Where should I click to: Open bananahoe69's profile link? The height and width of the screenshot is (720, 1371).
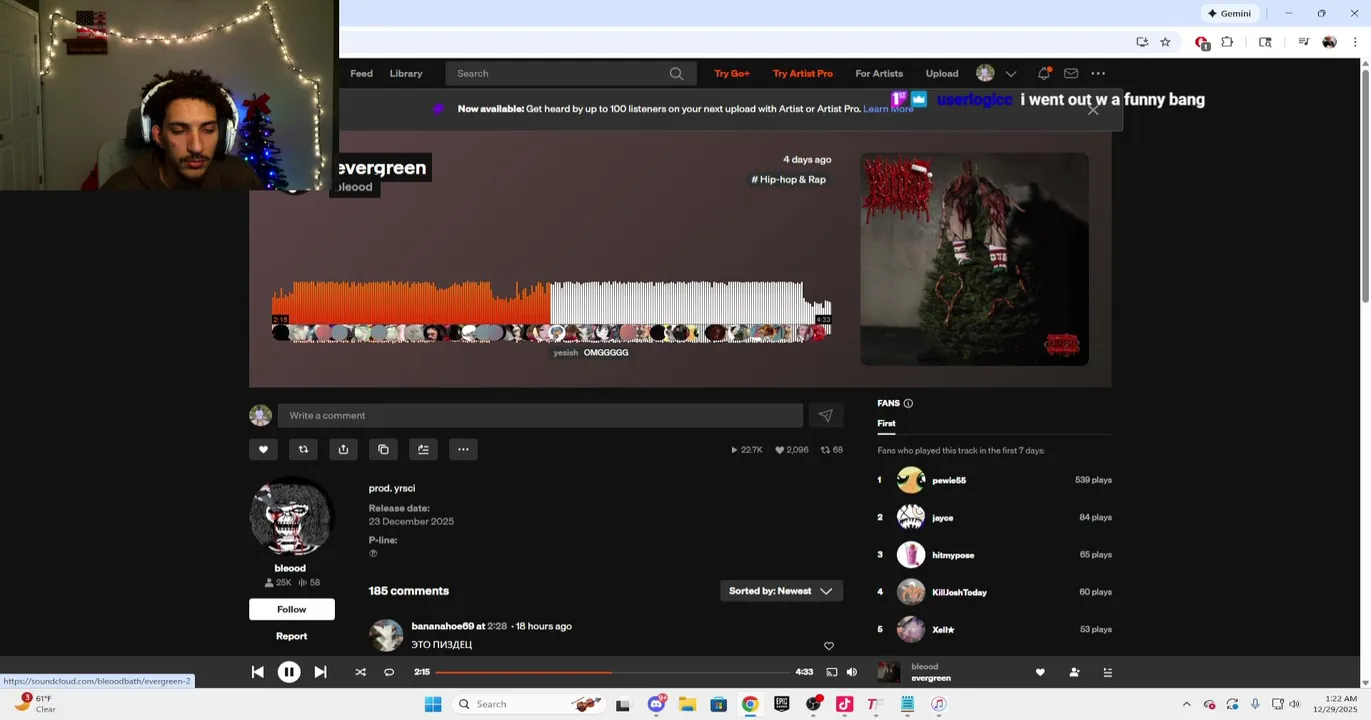(x=442, y=626)
